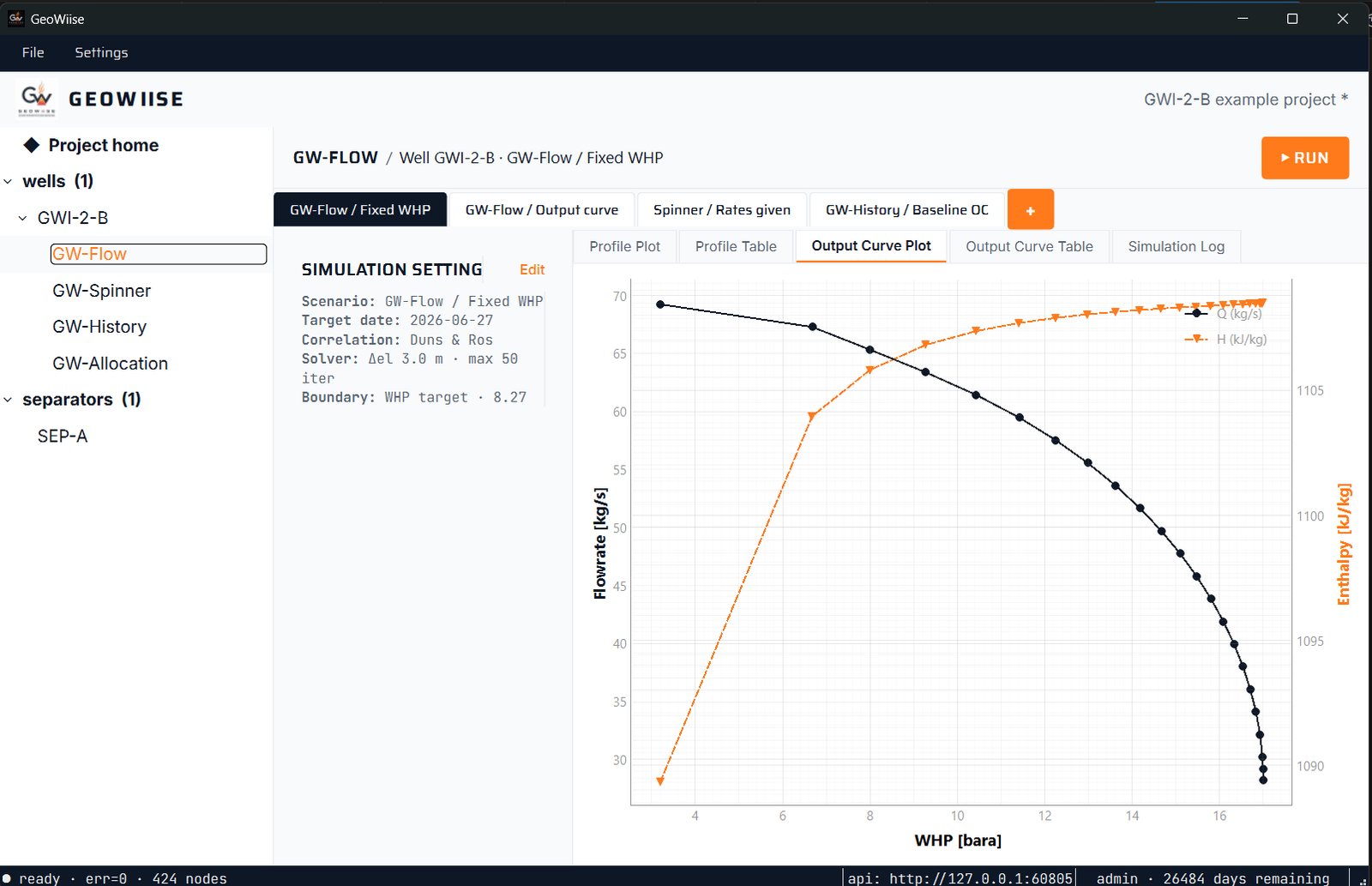
Task: Click the Boundary: WHP target · 8.27 line
Action: click(414, 397)
